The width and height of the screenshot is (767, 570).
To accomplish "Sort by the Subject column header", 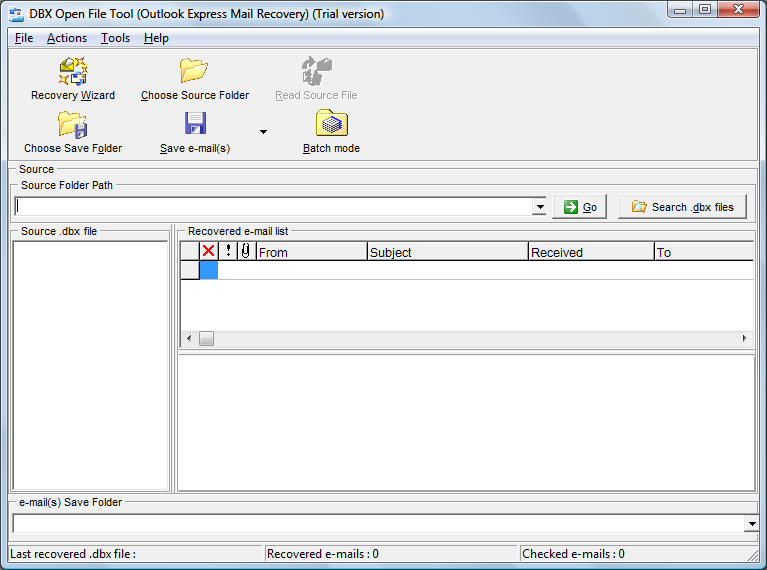I will [x=448, y=251].
